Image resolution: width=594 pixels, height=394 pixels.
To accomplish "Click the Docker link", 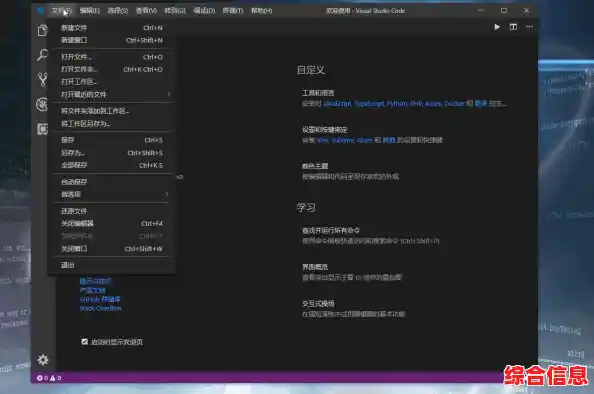I will [454, 103].
